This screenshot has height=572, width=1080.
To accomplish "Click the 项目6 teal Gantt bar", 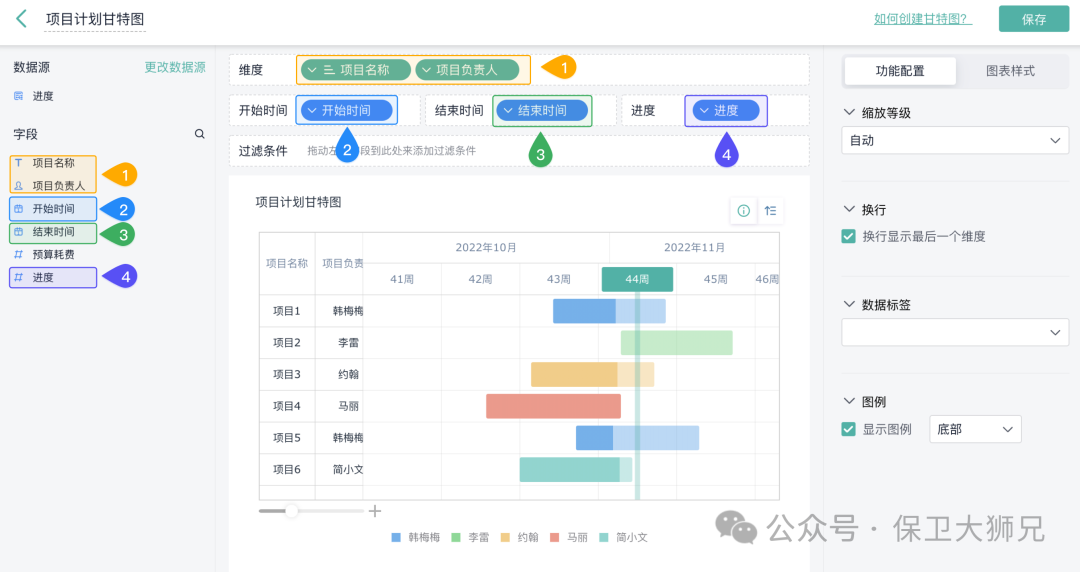I will point(576,469).
